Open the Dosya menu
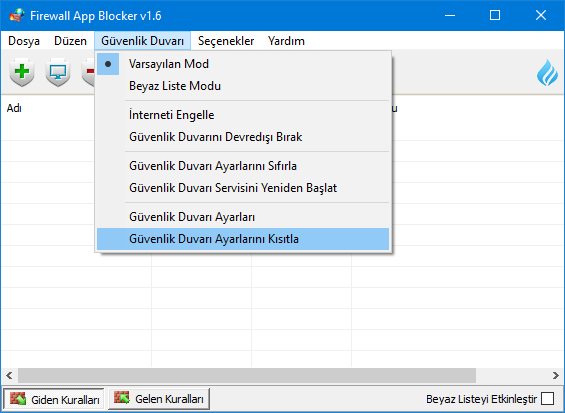The width and height of the screenshot is (565, 413). (x=24, y=41)
